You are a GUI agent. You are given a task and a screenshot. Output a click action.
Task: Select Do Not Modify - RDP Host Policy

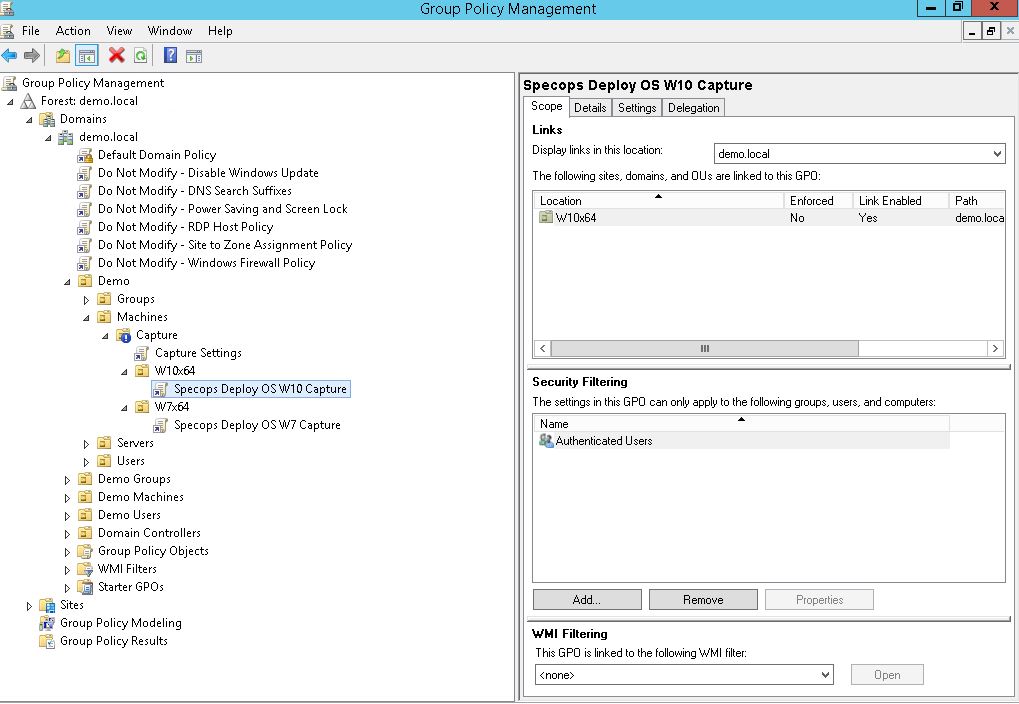point(185,227)
